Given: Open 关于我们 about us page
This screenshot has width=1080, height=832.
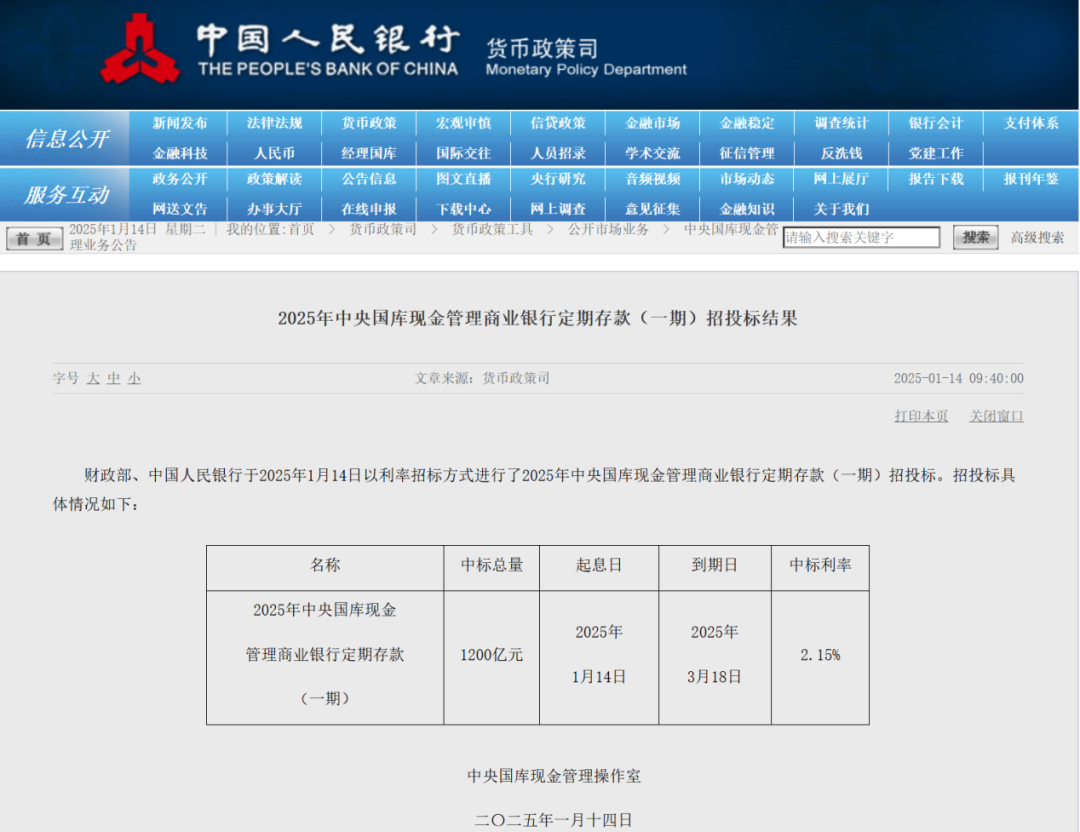Looking at the screenshot, I should [841, 209].
